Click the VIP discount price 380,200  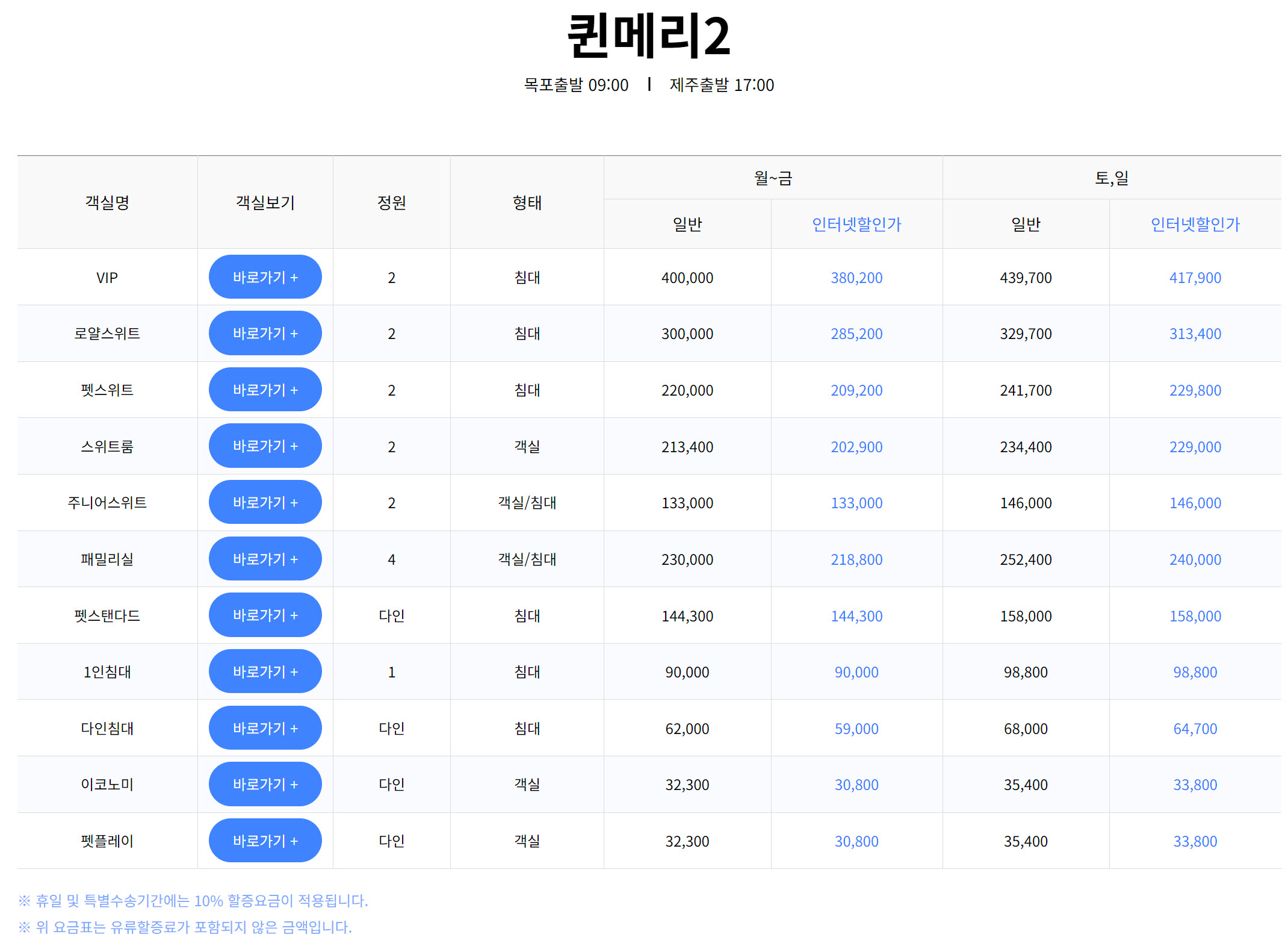856,278
